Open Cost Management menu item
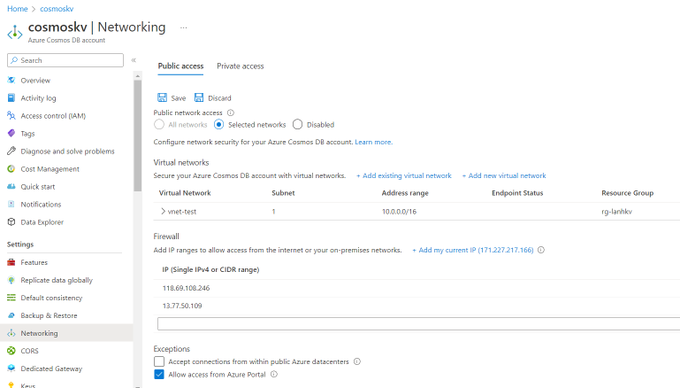Screen dimensions: 680x388 [50, 169]
